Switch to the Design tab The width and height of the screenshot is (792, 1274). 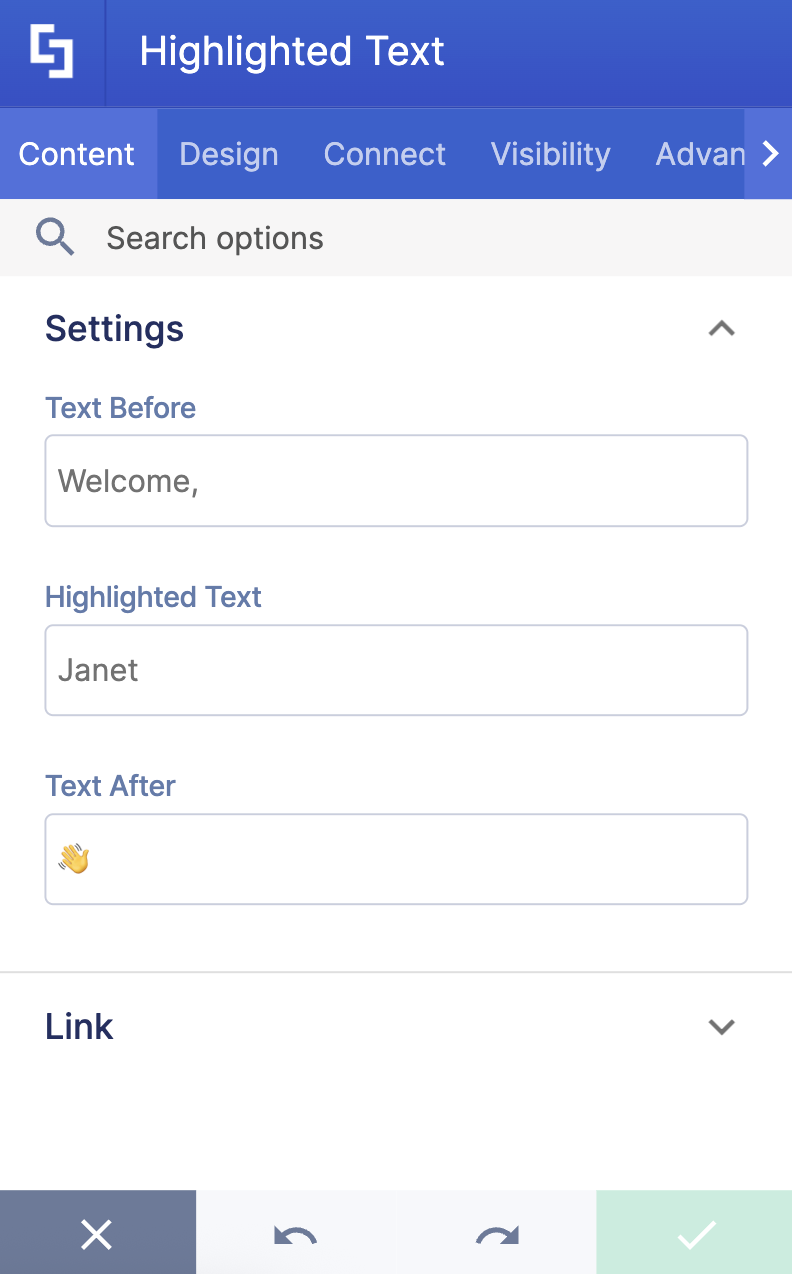click(x=228, y=154)
